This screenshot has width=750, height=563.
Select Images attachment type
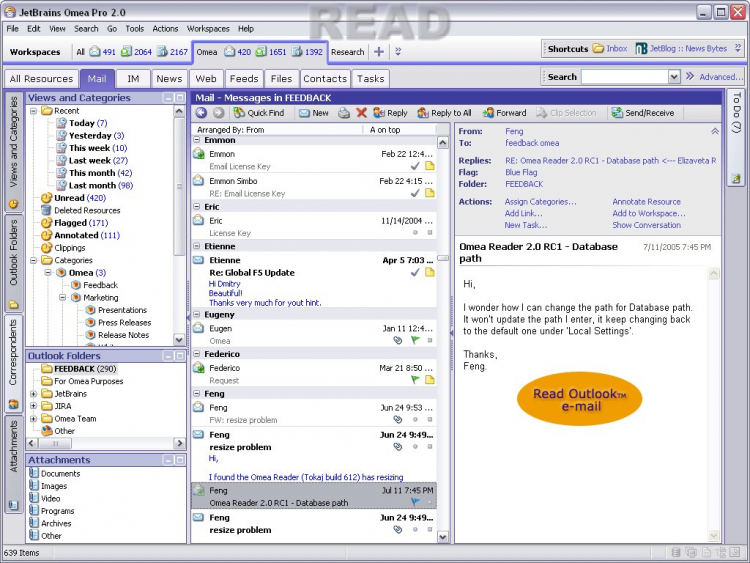pos(48,486)
